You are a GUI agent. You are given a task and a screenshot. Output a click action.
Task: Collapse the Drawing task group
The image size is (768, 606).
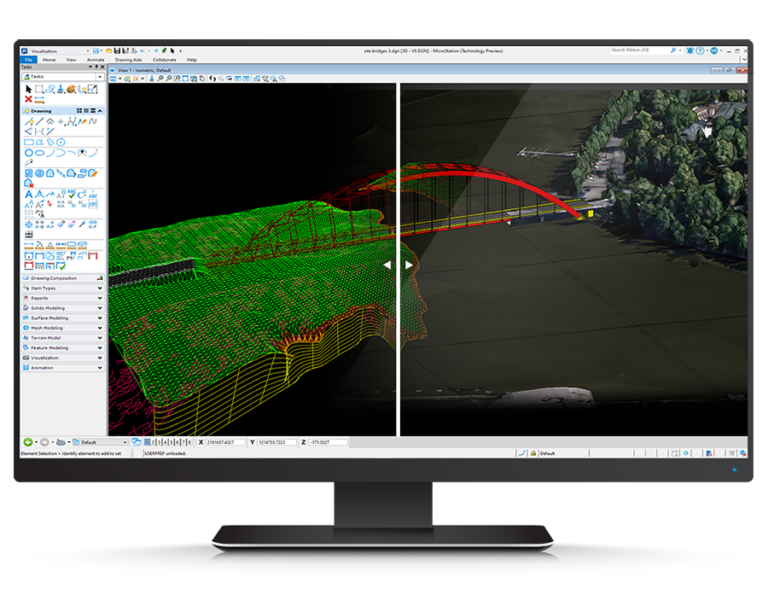click(x=100, y=111)
